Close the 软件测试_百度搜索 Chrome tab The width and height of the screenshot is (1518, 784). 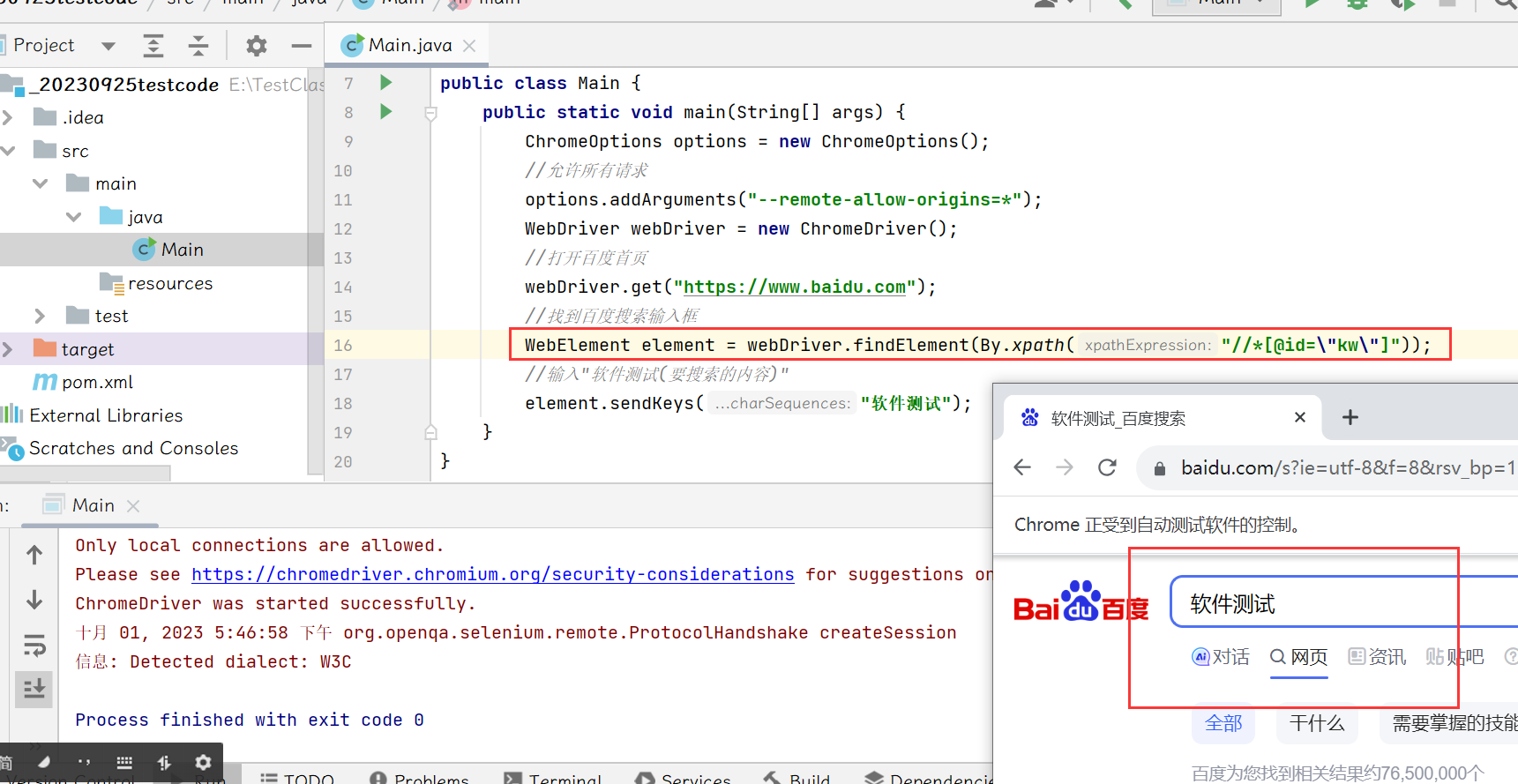[x=1299, y=417]
